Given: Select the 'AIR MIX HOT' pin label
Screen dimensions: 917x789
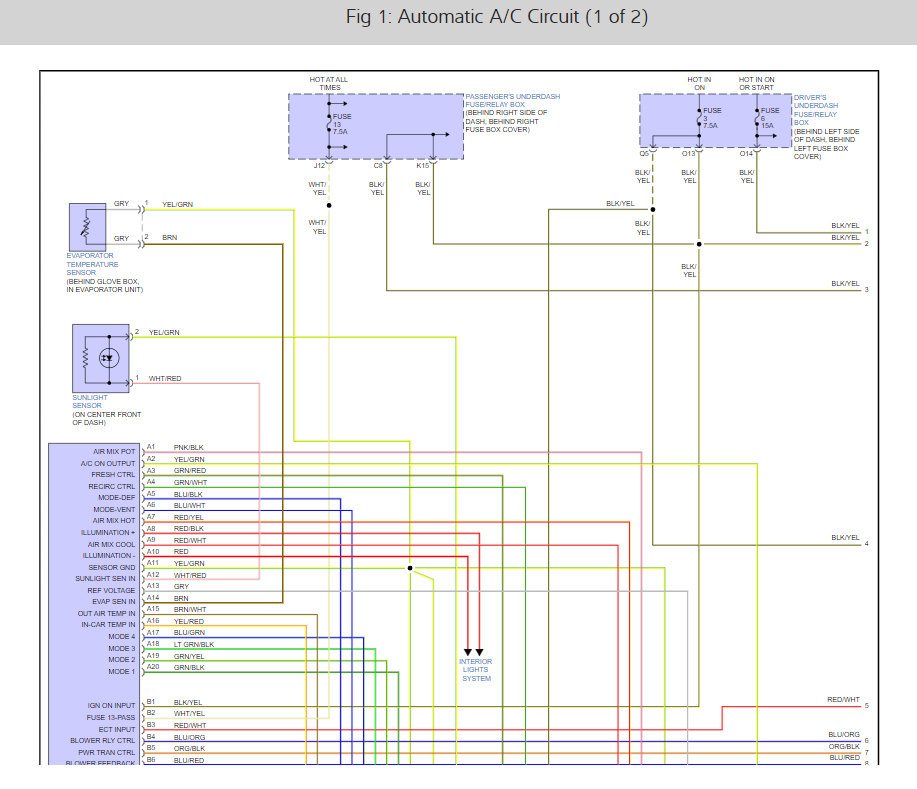Looking at the screenshot, I should point(113,521).
